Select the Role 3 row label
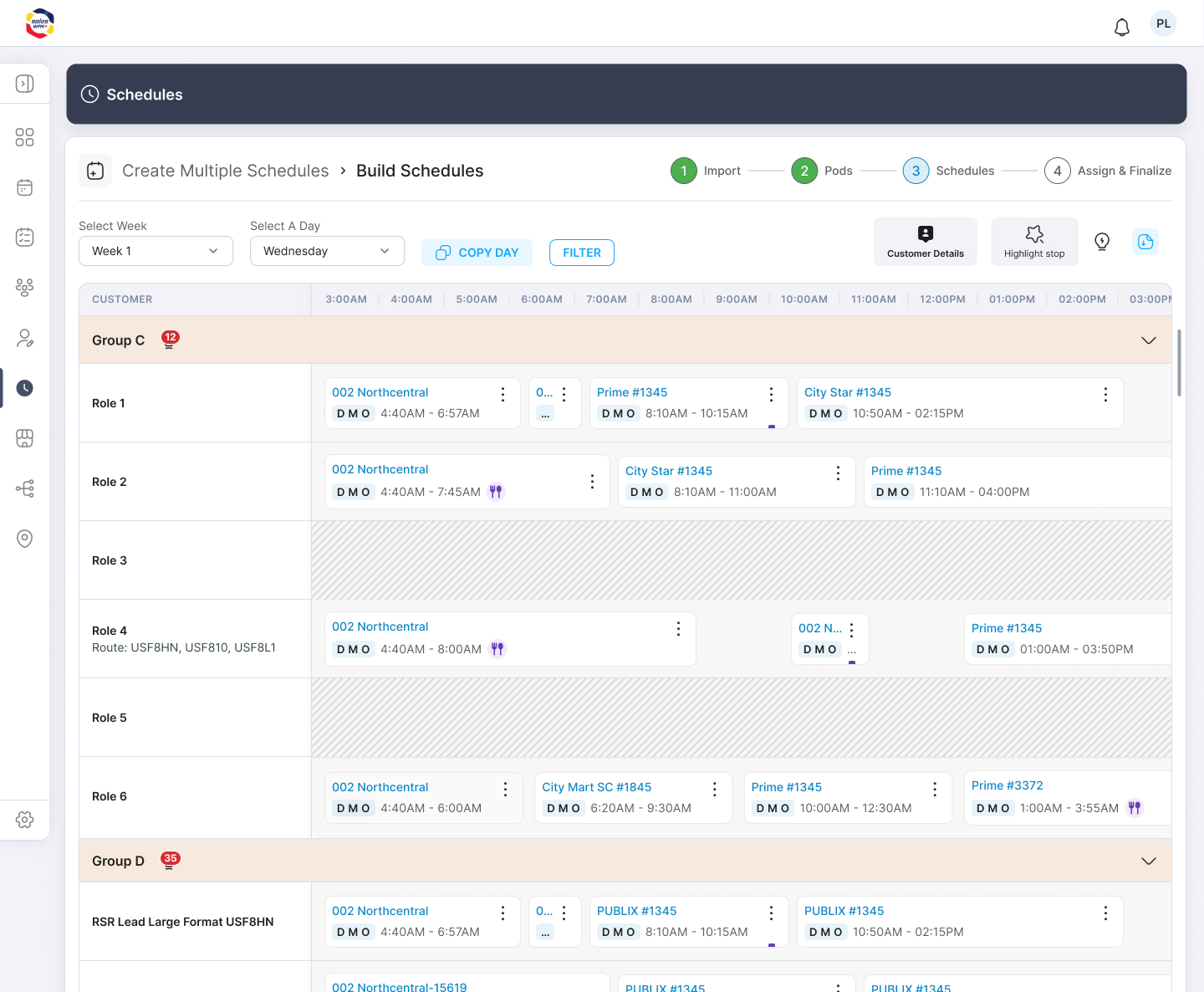The width and height of the screenshot is (1204, 992). [x=110, y=560]
